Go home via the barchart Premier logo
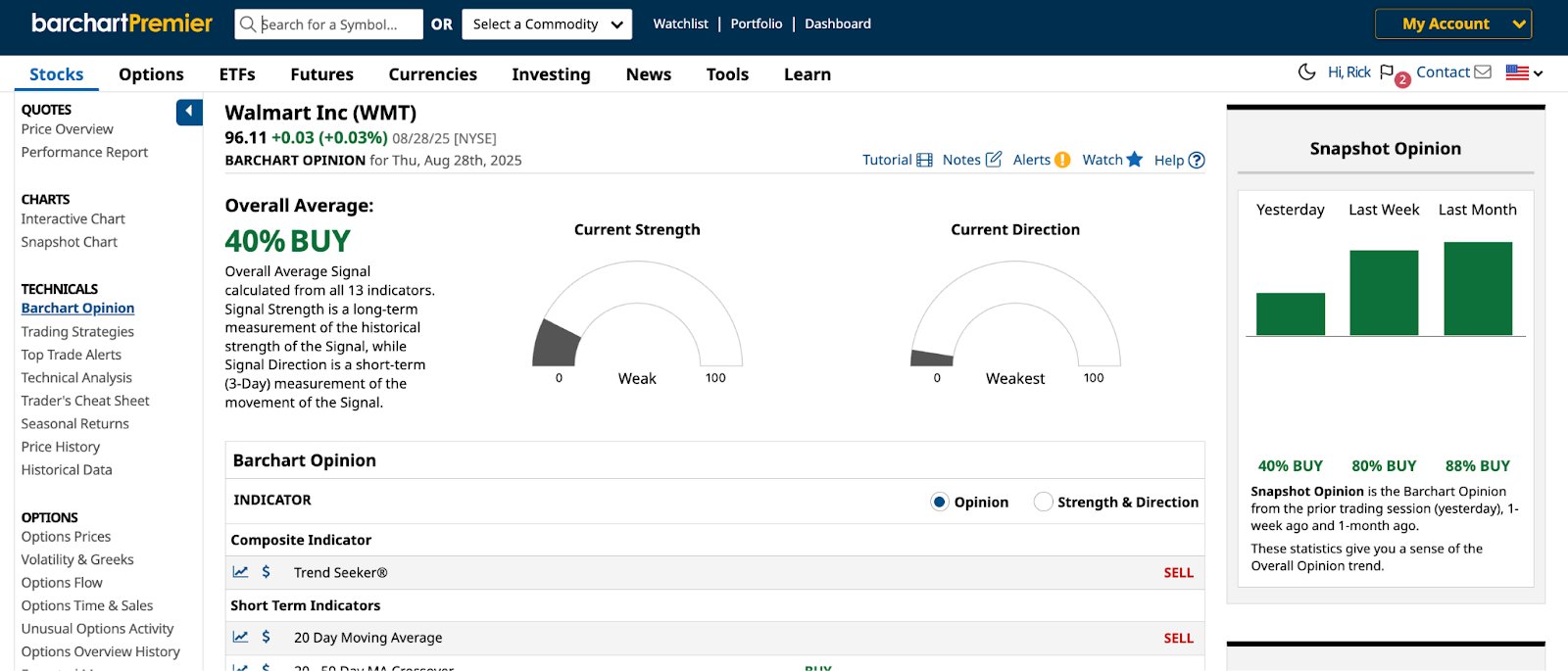 [x=122, y=24]
